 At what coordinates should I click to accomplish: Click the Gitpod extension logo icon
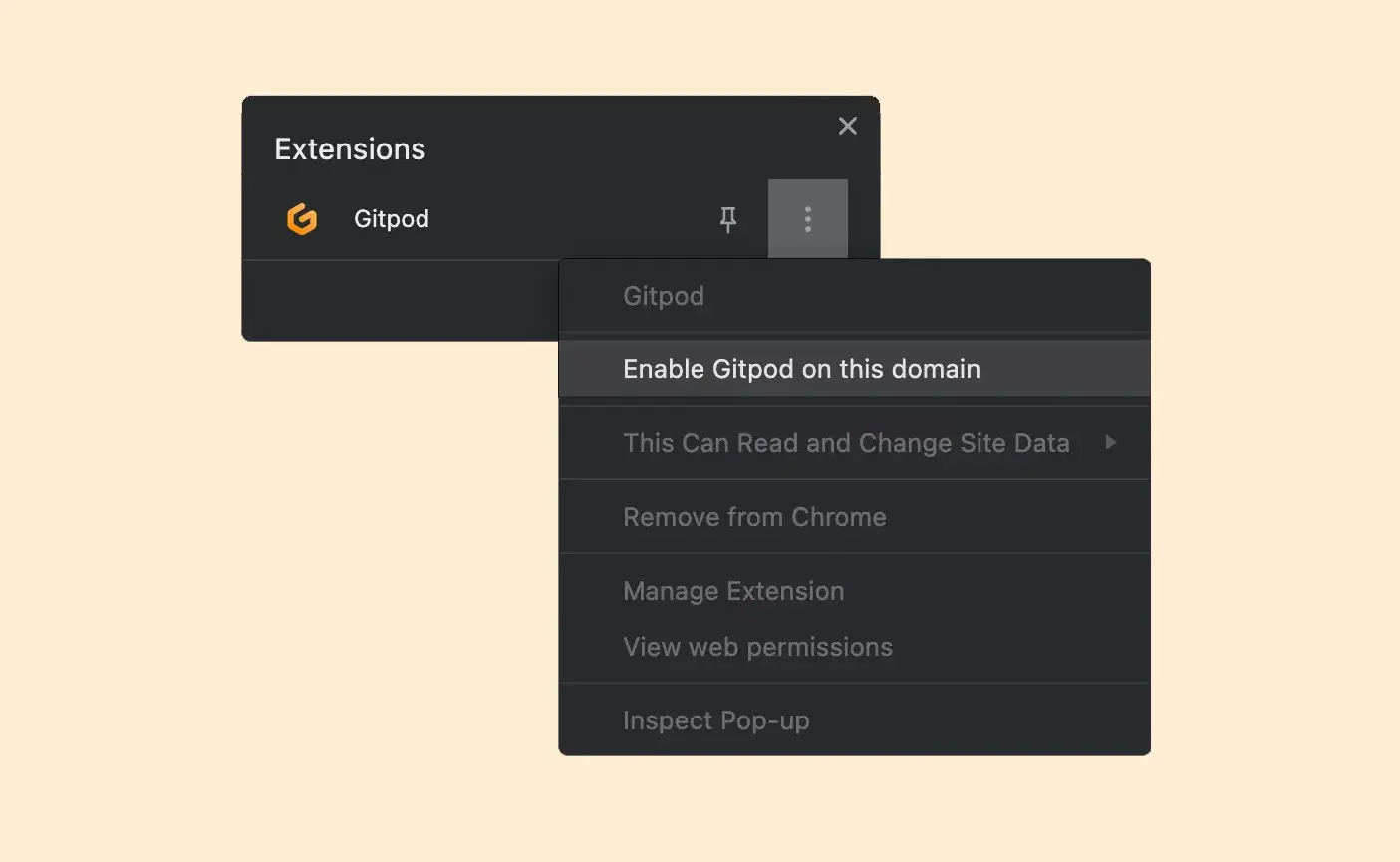tap(302, 219)
